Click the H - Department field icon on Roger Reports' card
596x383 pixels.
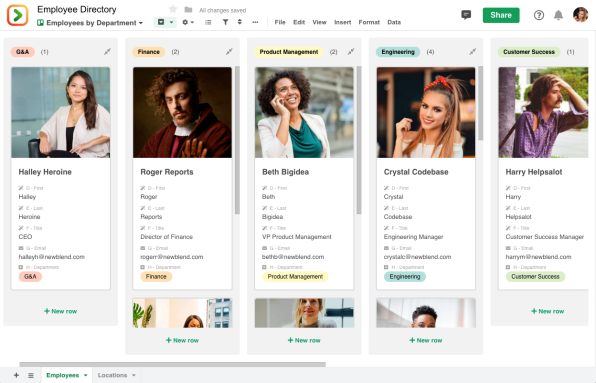coord(143,267)
